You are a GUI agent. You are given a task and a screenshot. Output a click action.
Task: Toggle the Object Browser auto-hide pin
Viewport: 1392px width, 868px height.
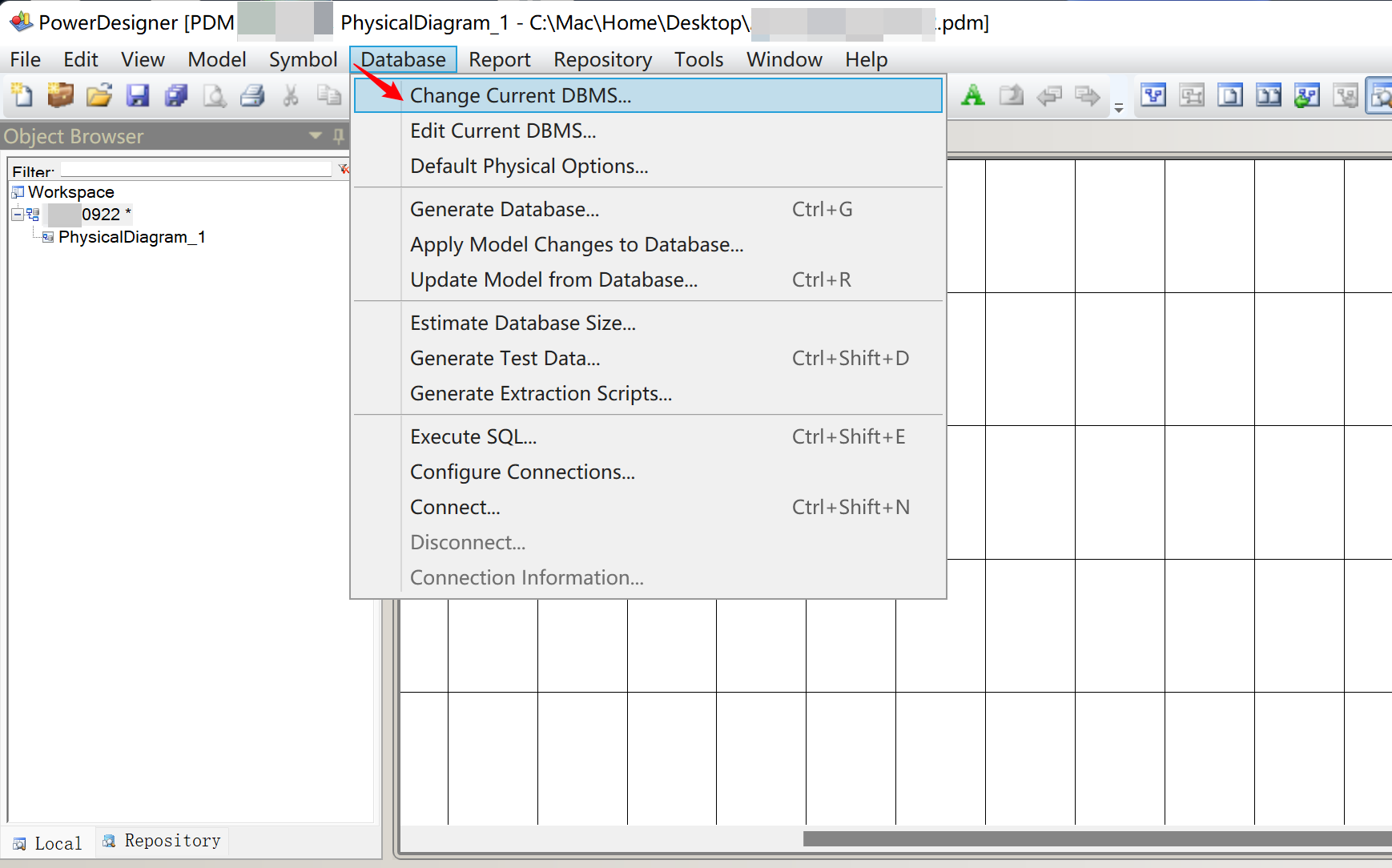click(x=339, y=136)
